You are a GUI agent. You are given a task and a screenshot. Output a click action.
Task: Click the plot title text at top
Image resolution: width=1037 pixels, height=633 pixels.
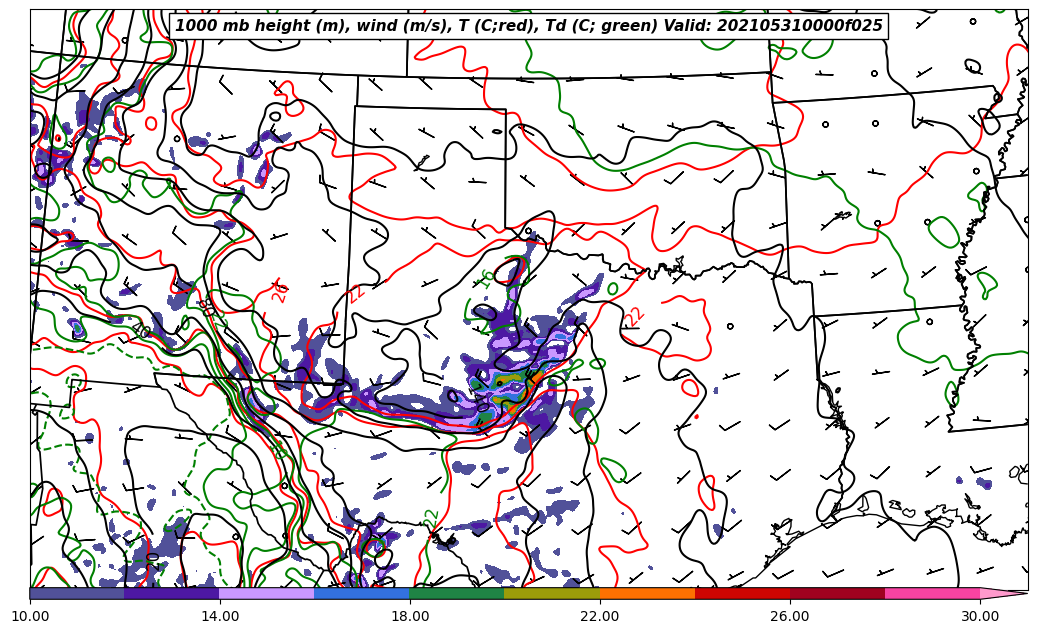[529, 26]
